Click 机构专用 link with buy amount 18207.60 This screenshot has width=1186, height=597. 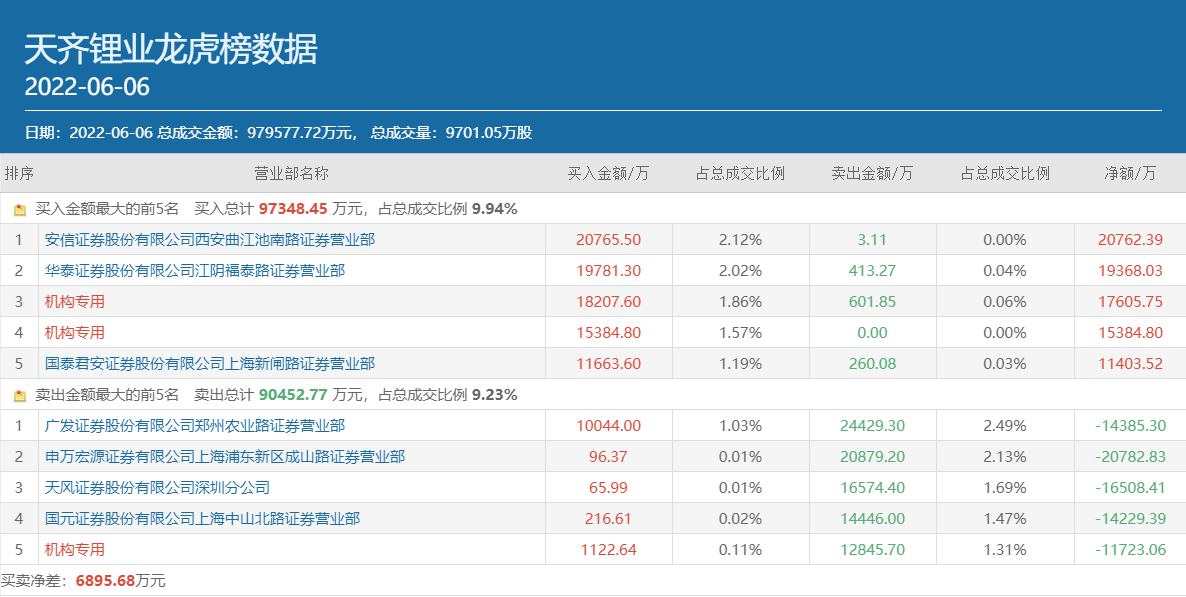pyautogui.click(x=75, y=302)
